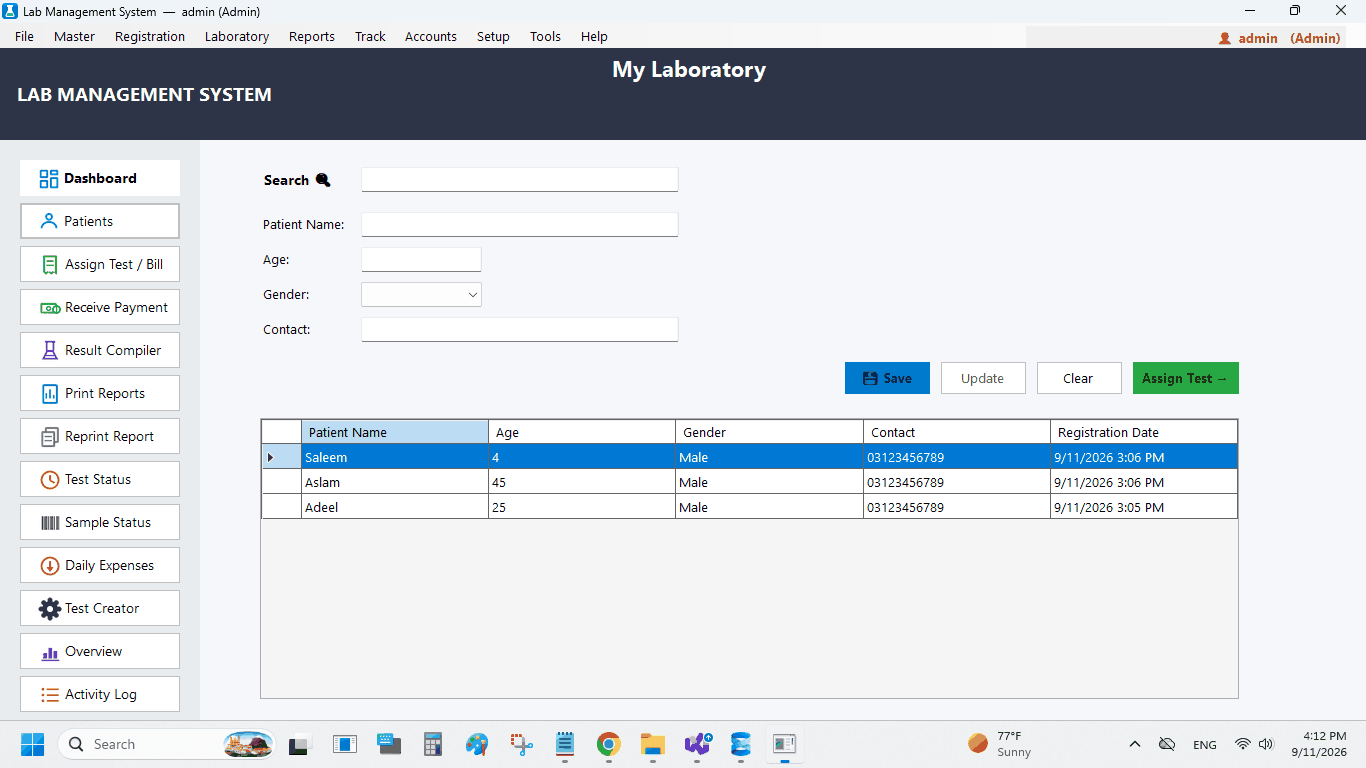Open File Explorer from the taskbar
This screenshot has height=768, width=1366.
tap(652, 744)
